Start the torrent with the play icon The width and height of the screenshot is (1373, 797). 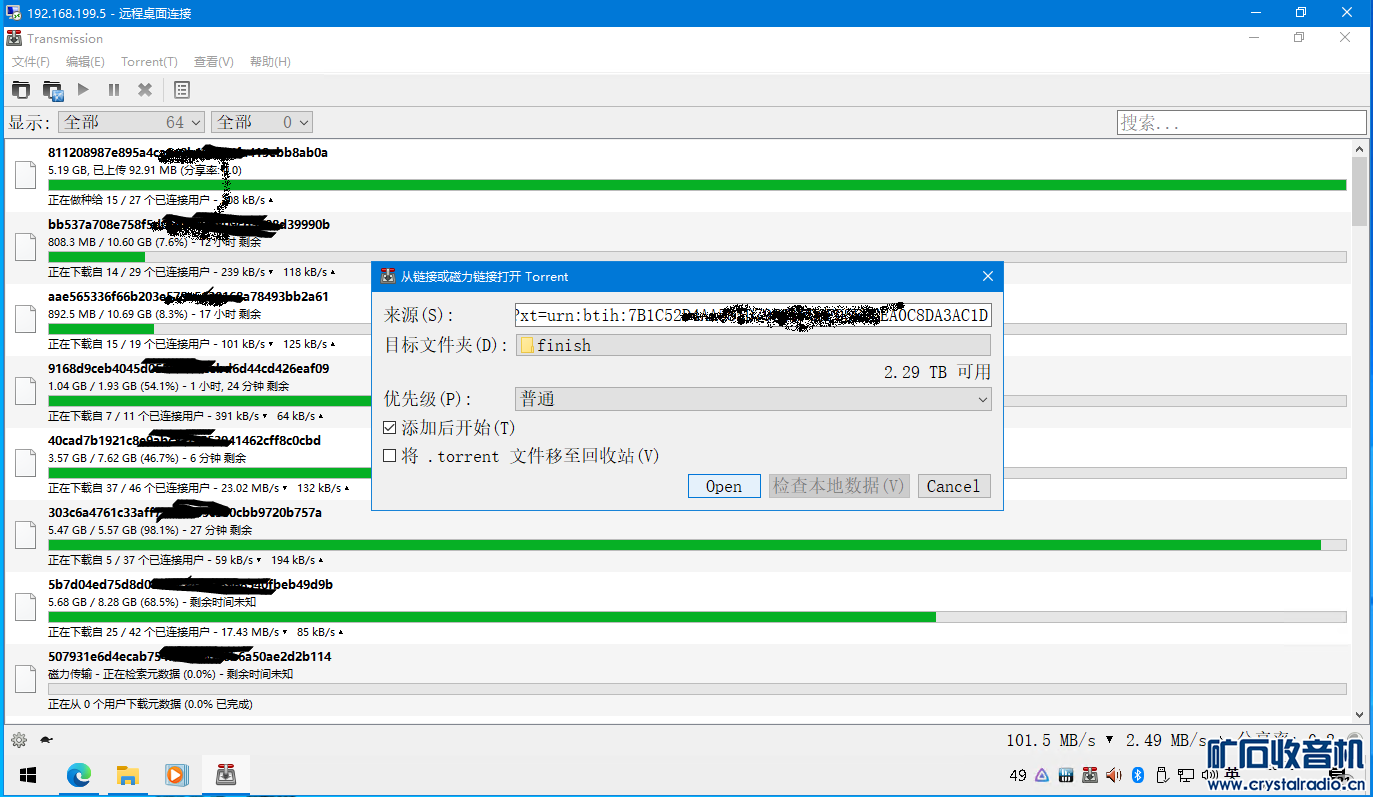84,90
